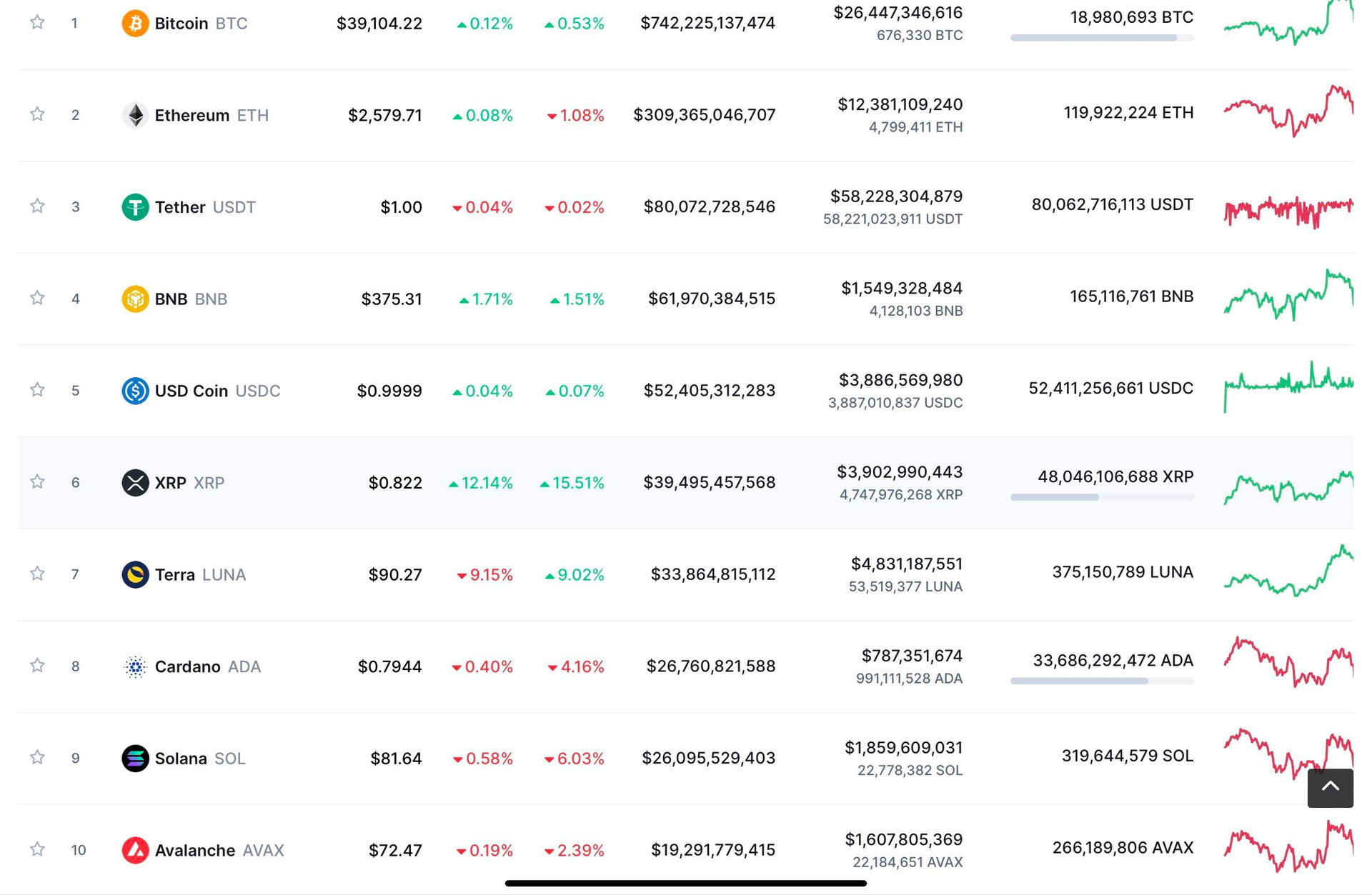Favorite Cardano using its star
The width and height of the screenshot is (1372, 895).
37,665
